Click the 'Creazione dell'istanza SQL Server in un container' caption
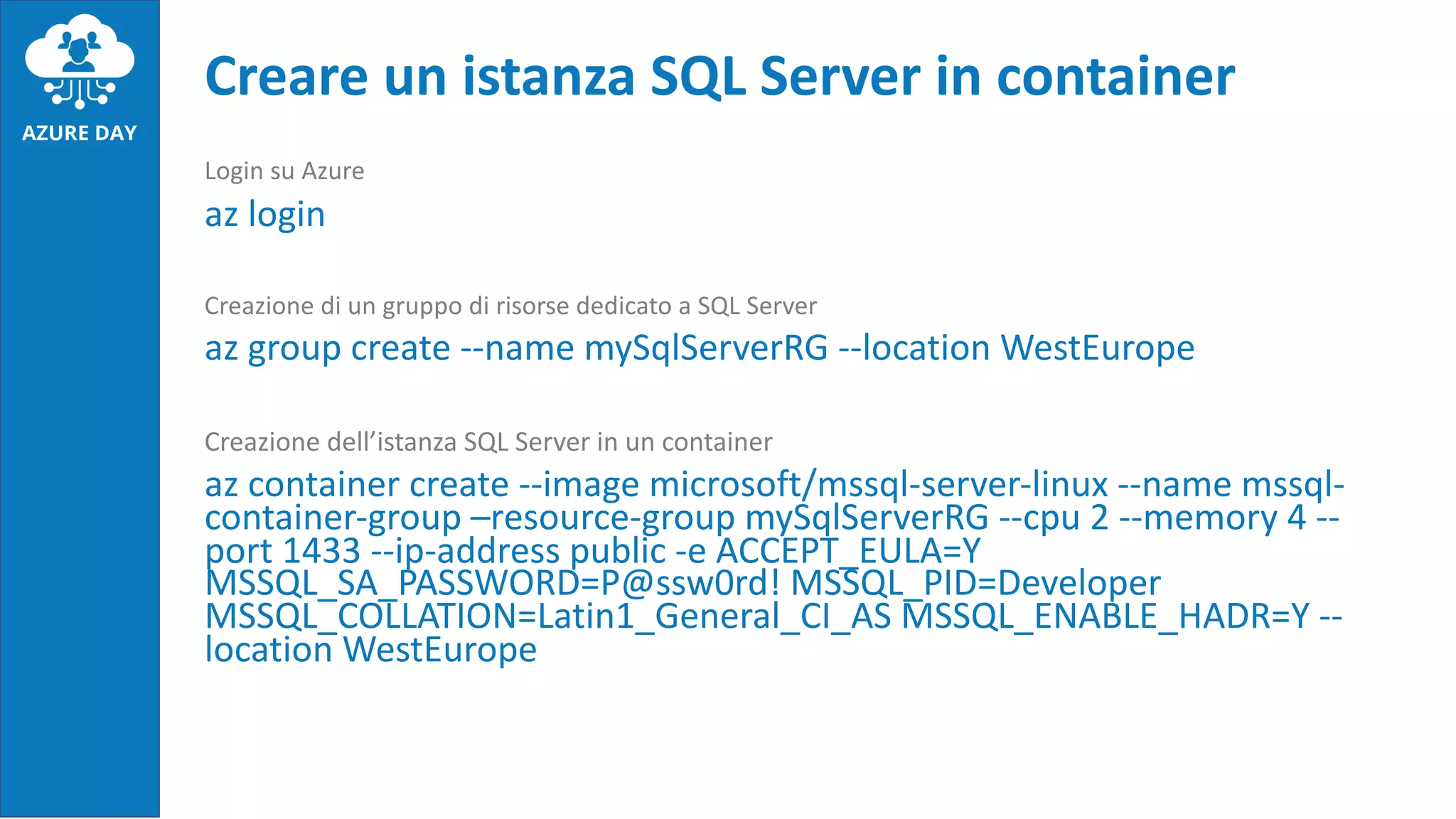The width and height of the screenshot is (1456, 819). [488, 442]
